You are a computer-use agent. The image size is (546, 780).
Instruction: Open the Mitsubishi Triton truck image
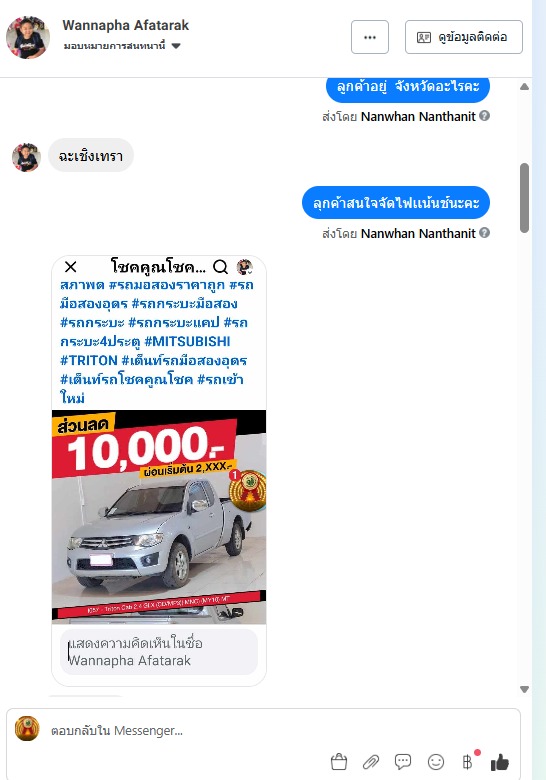[x=159, y=516]
